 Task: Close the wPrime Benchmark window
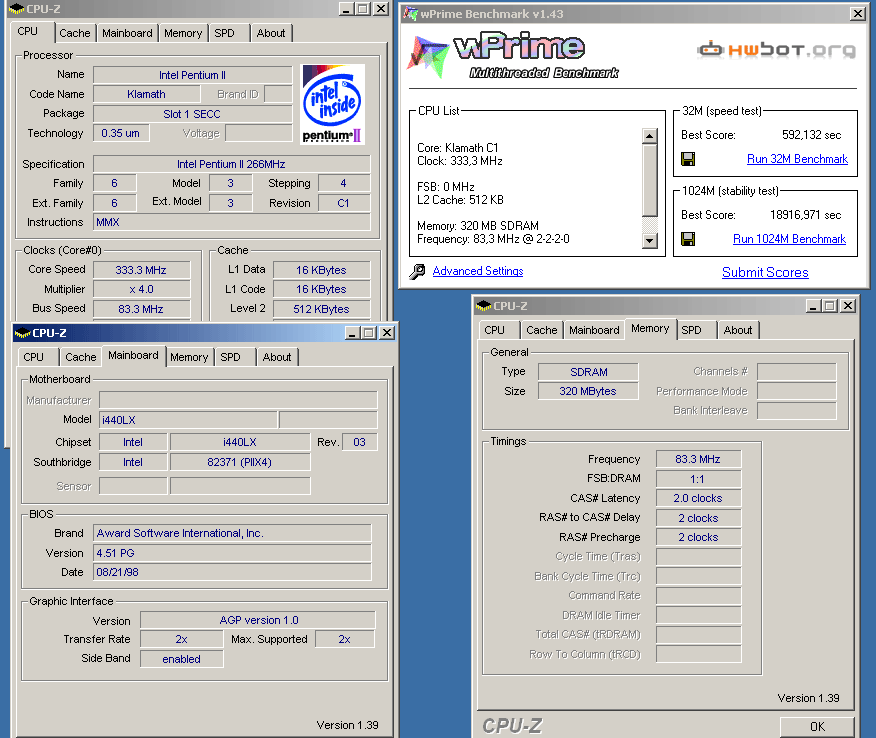858,13
